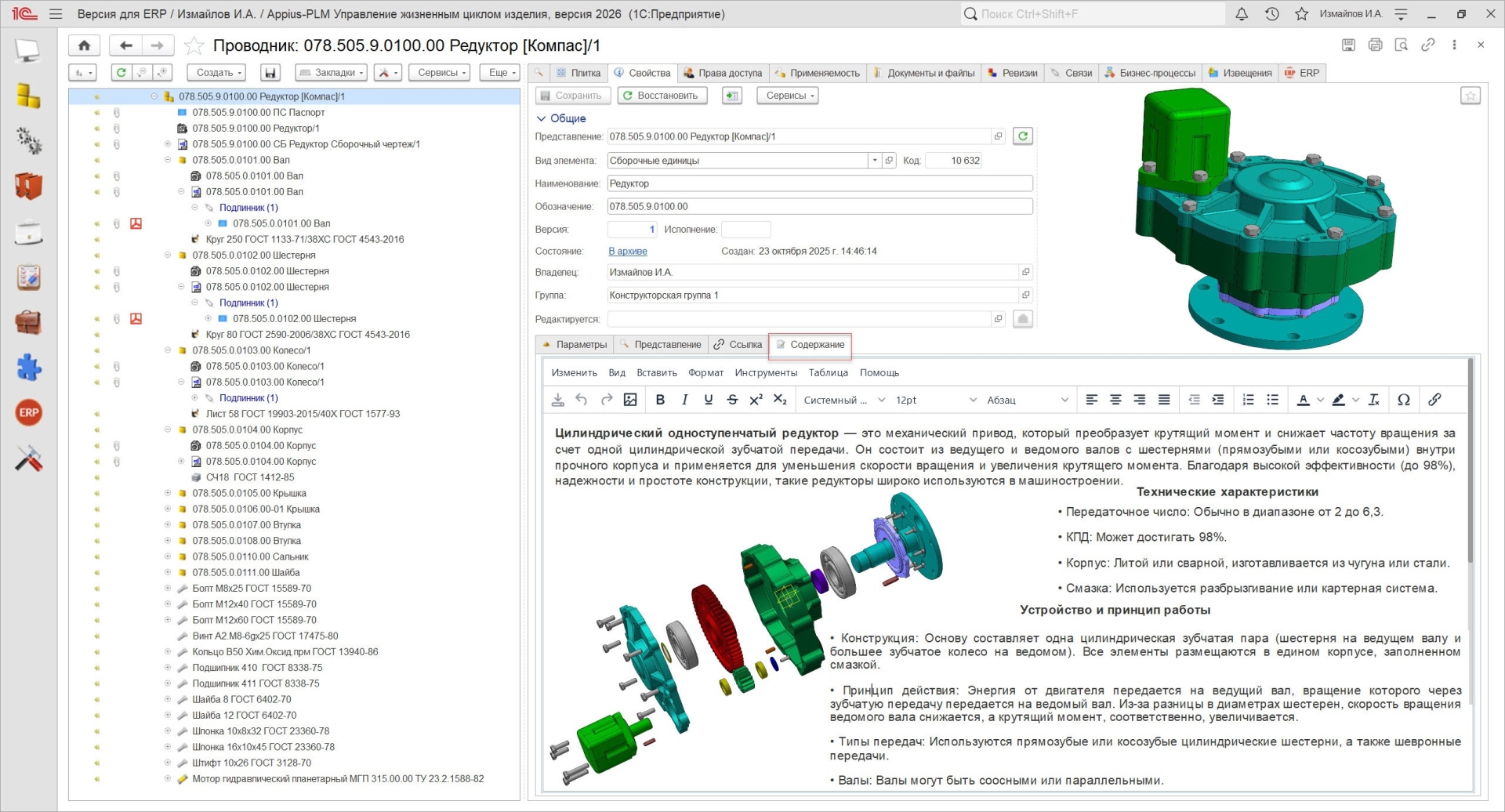Click the Home icon in the navigation bar

point(84,45)
